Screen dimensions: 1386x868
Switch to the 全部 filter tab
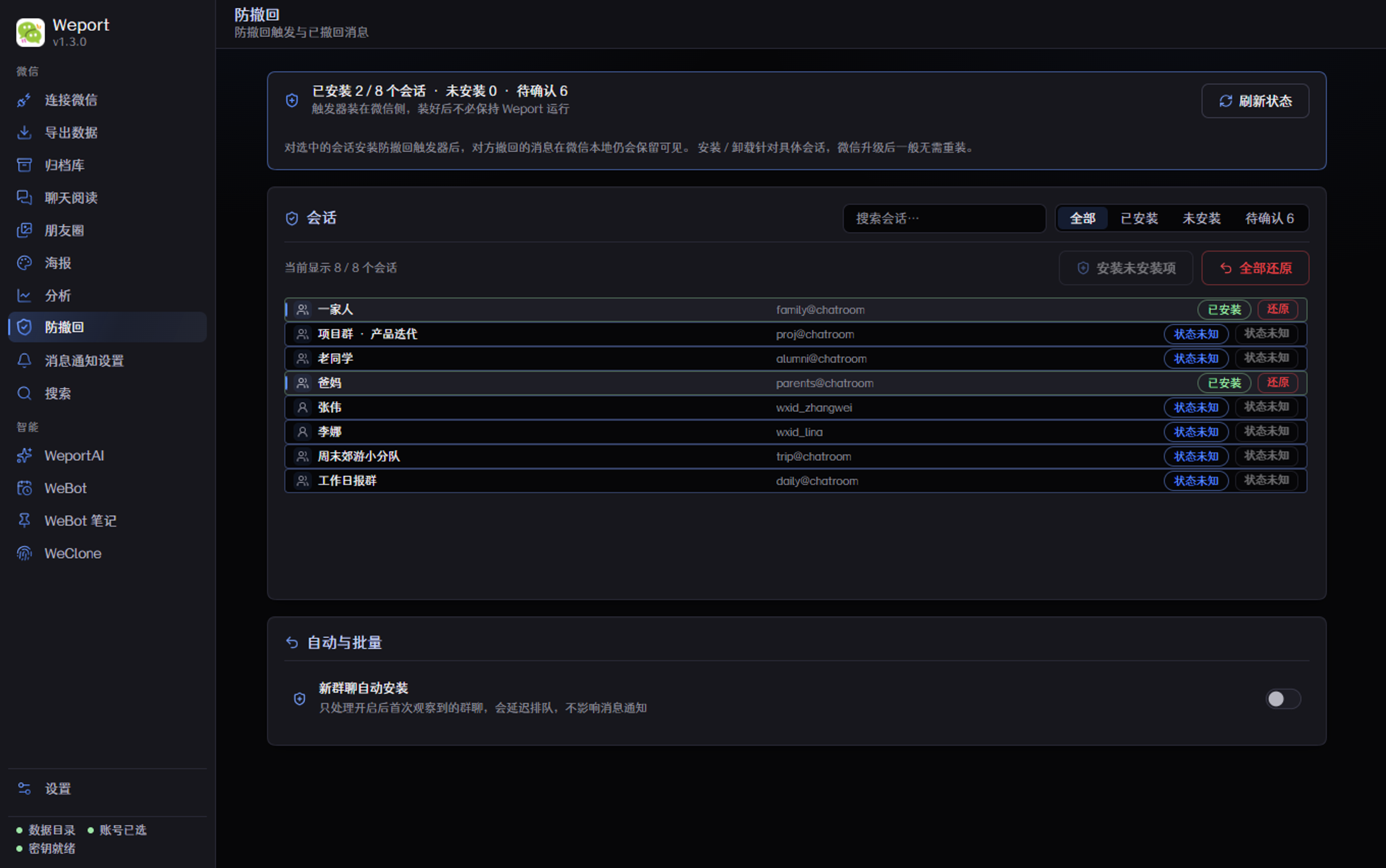point(1082,218)
